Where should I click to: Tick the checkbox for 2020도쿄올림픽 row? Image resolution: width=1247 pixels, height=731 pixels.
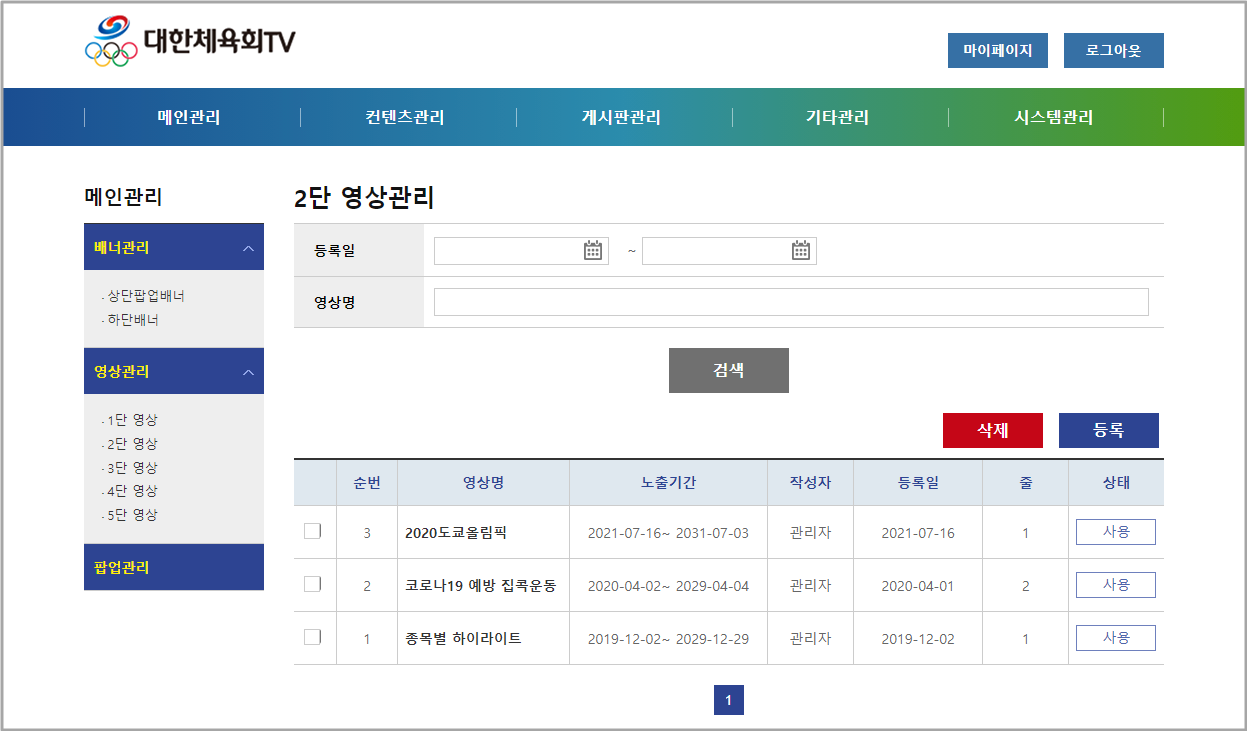(x=313, y=531)
